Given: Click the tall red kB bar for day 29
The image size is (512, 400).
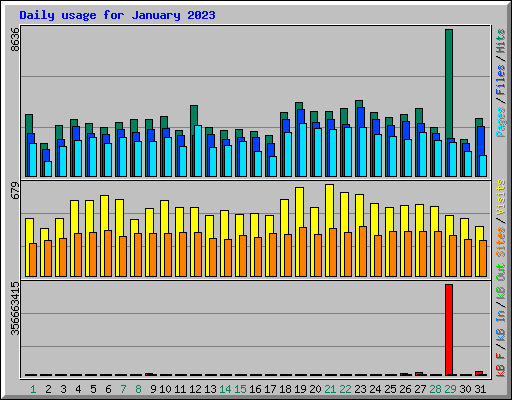Looking at the screenshot, I should 449,330.
